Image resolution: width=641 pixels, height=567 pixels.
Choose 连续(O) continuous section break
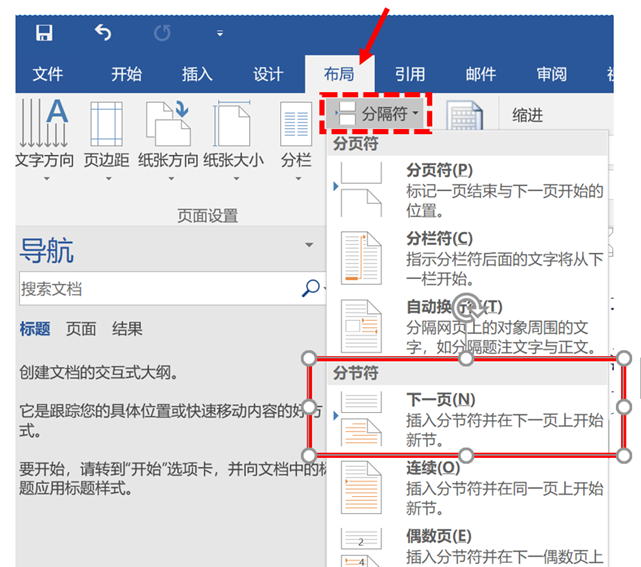click(x=468, y=487)
